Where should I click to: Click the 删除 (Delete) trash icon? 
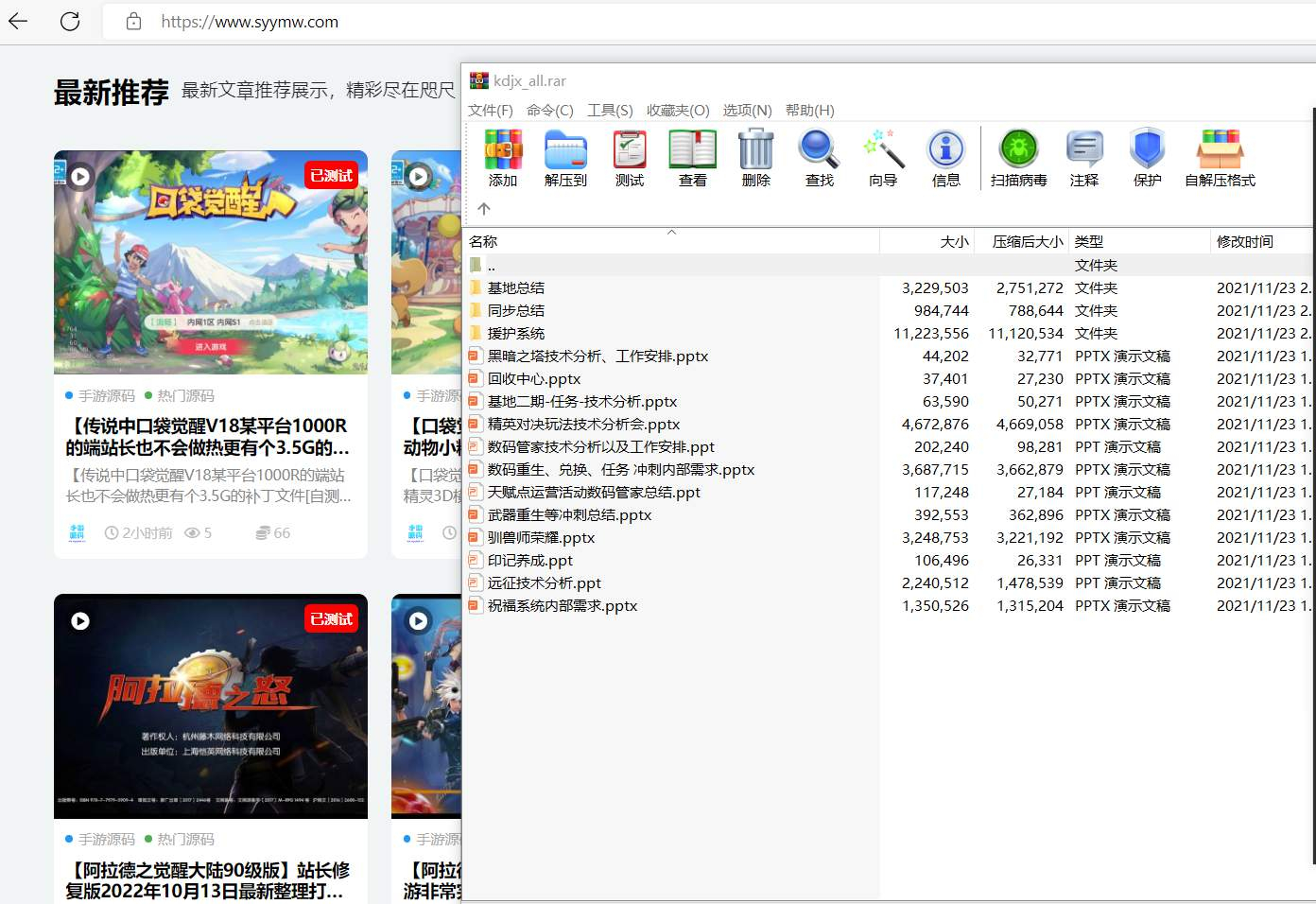(756, 149)
